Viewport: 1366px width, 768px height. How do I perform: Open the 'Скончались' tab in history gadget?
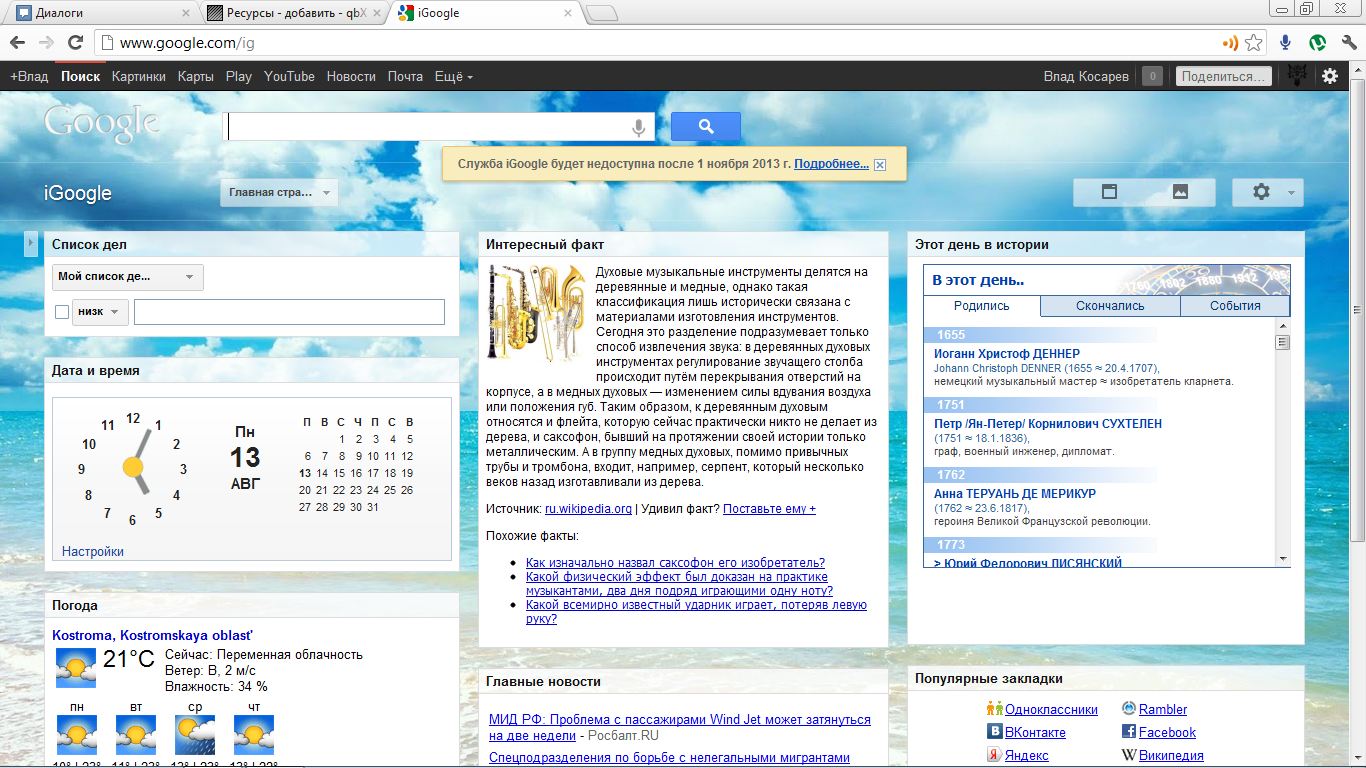pos(1110,306)
